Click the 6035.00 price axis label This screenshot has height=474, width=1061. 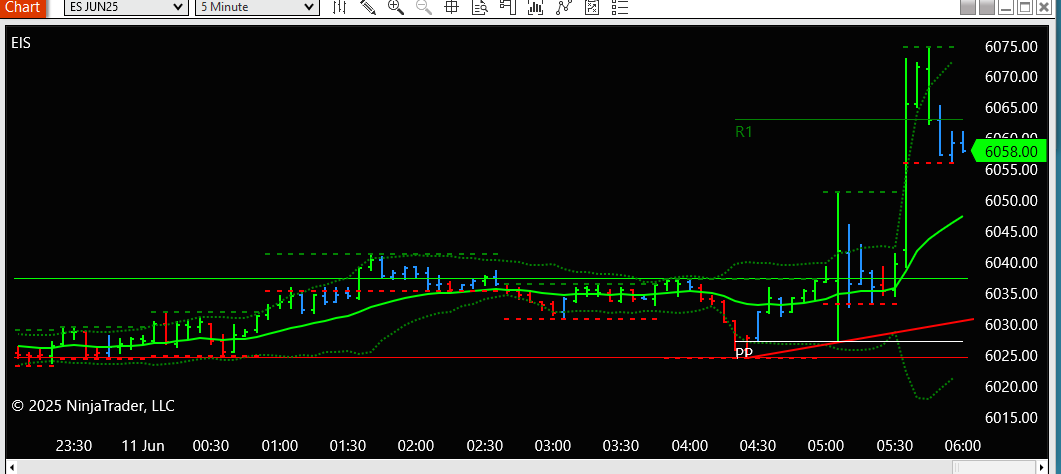point(1011,293)
